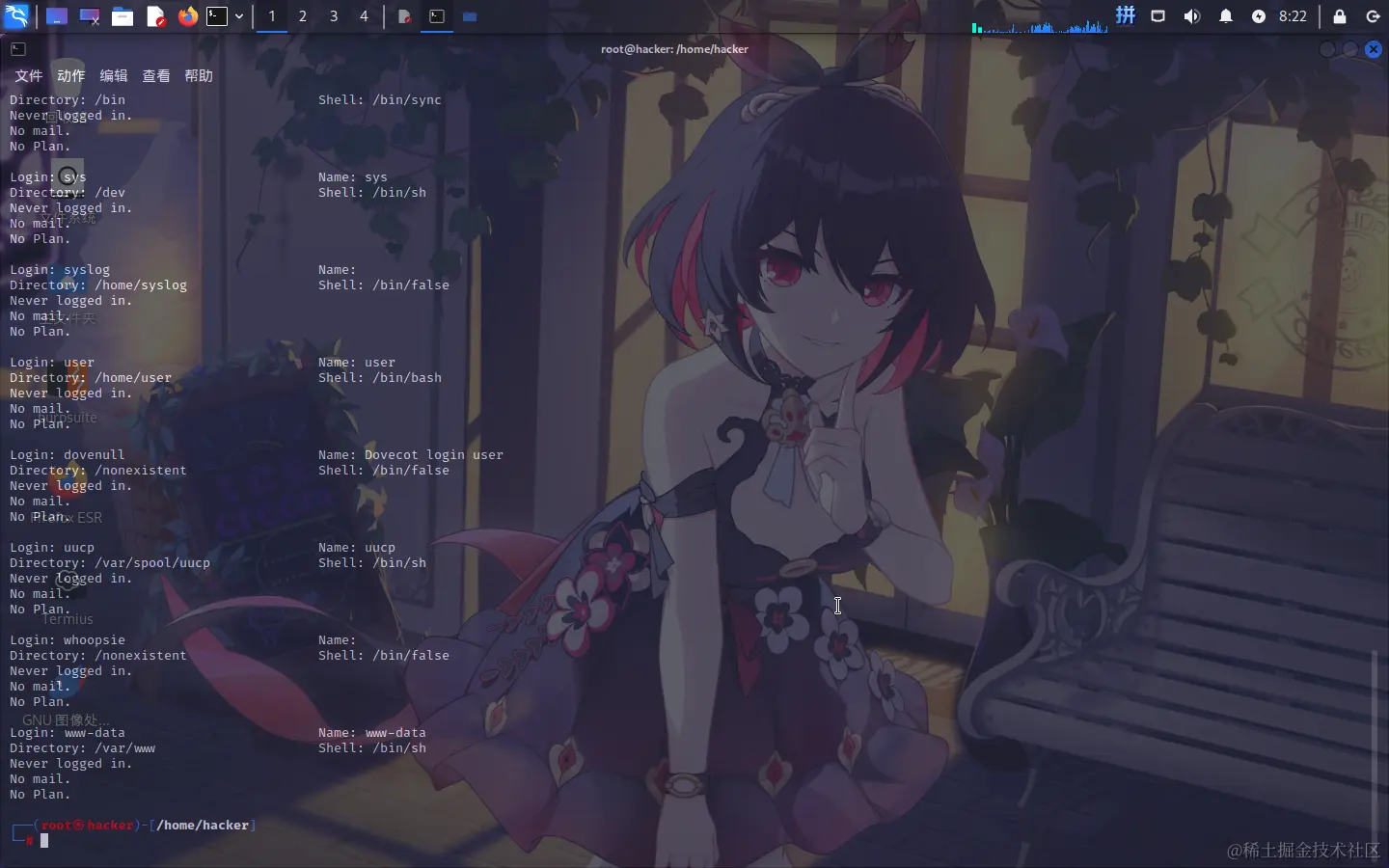Switch to workspace 4
This screenshot has height=868, width=1389.
point(364,16)
